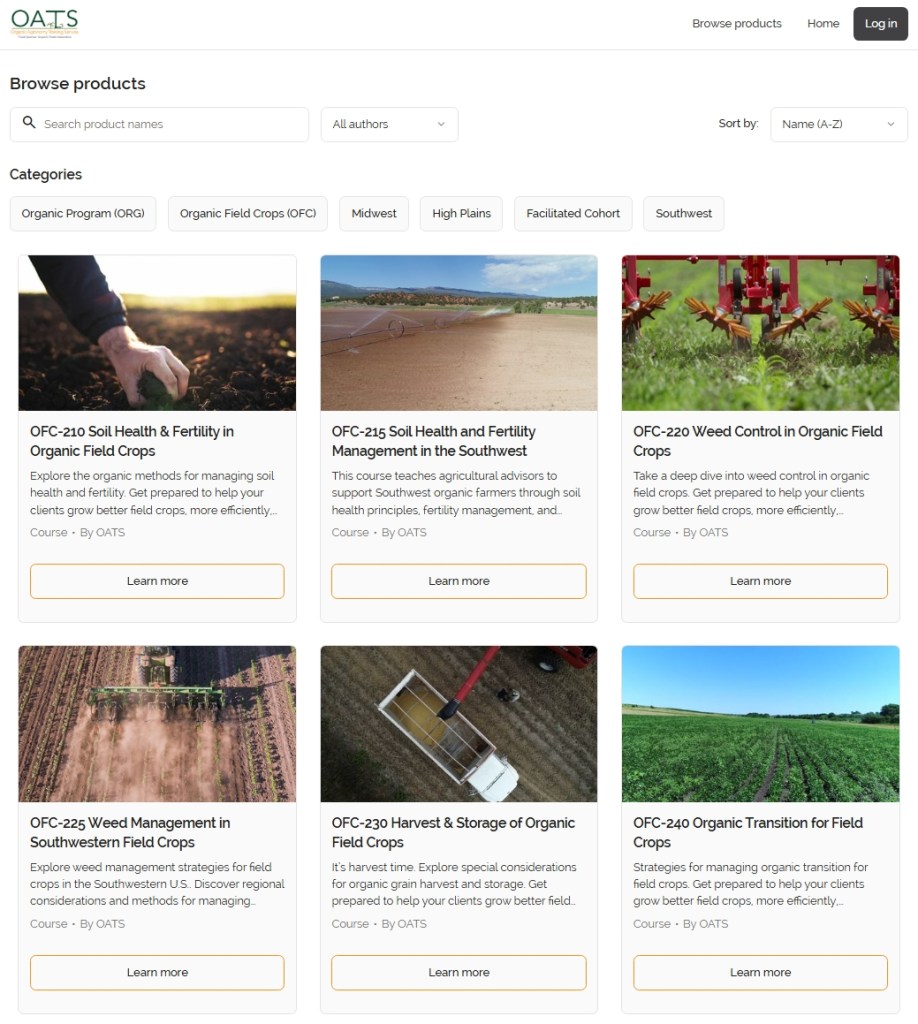Open Browse products in top navigation
The height and width of the screenshot is (1024, 918).
736,24
